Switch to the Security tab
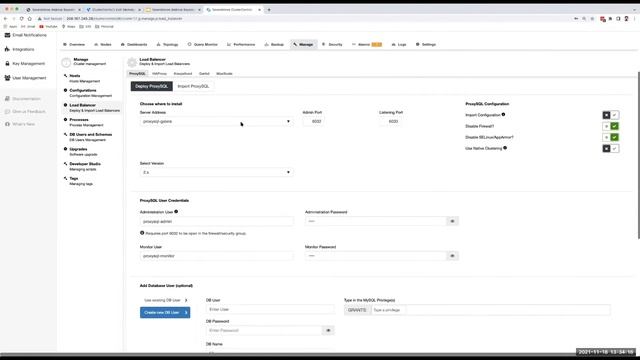640x360 pixels. pos(332,44)
